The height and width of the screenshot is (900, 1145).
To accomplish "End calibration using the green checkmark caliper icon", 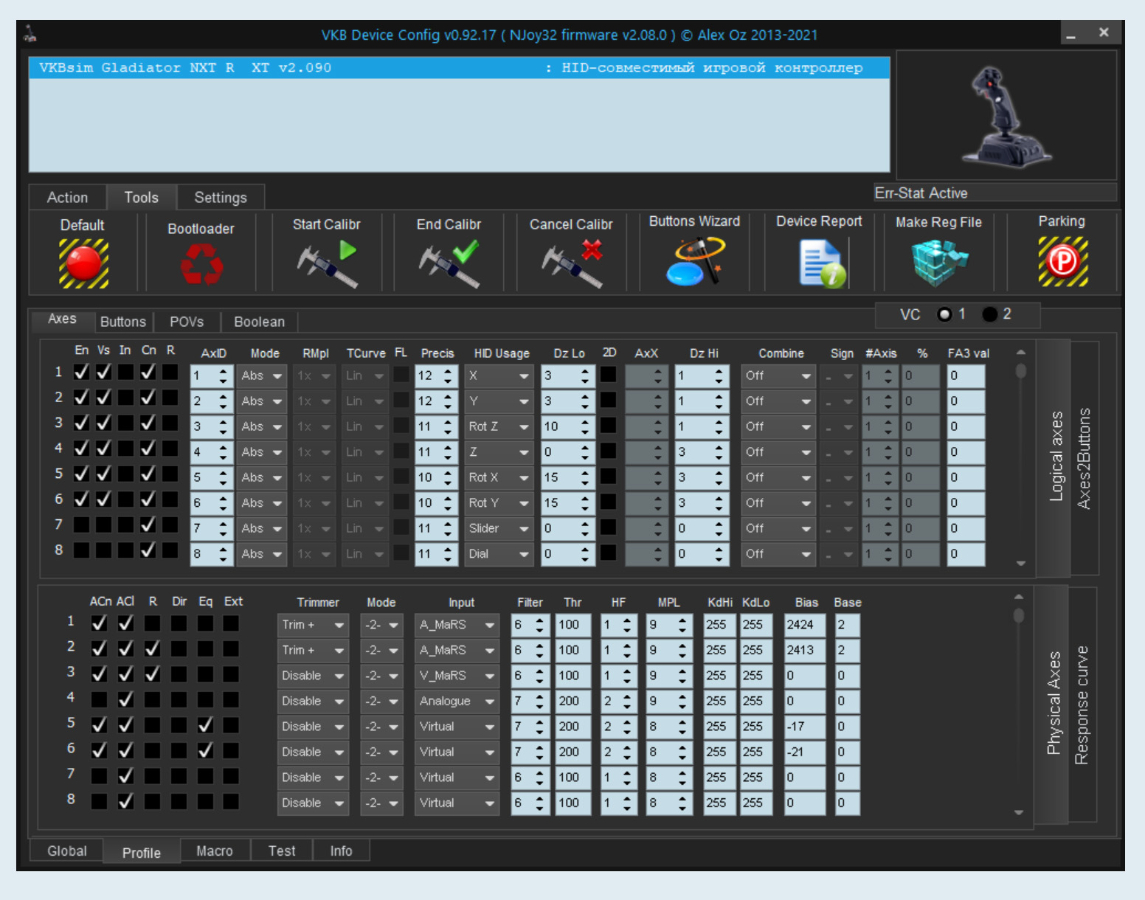I will click(x=449, y=264).
